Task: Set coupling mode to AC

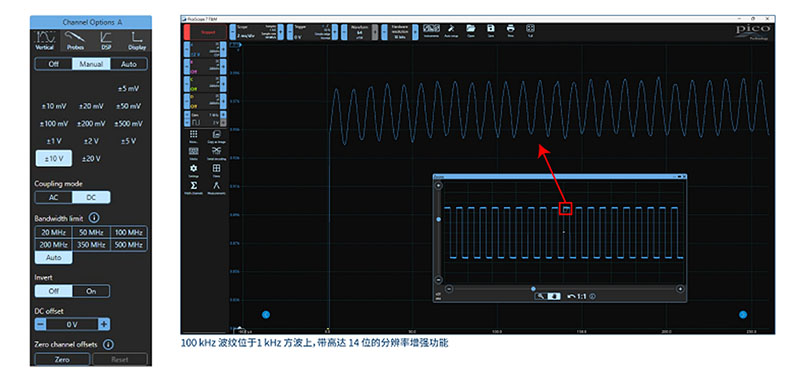Action: 54,197
